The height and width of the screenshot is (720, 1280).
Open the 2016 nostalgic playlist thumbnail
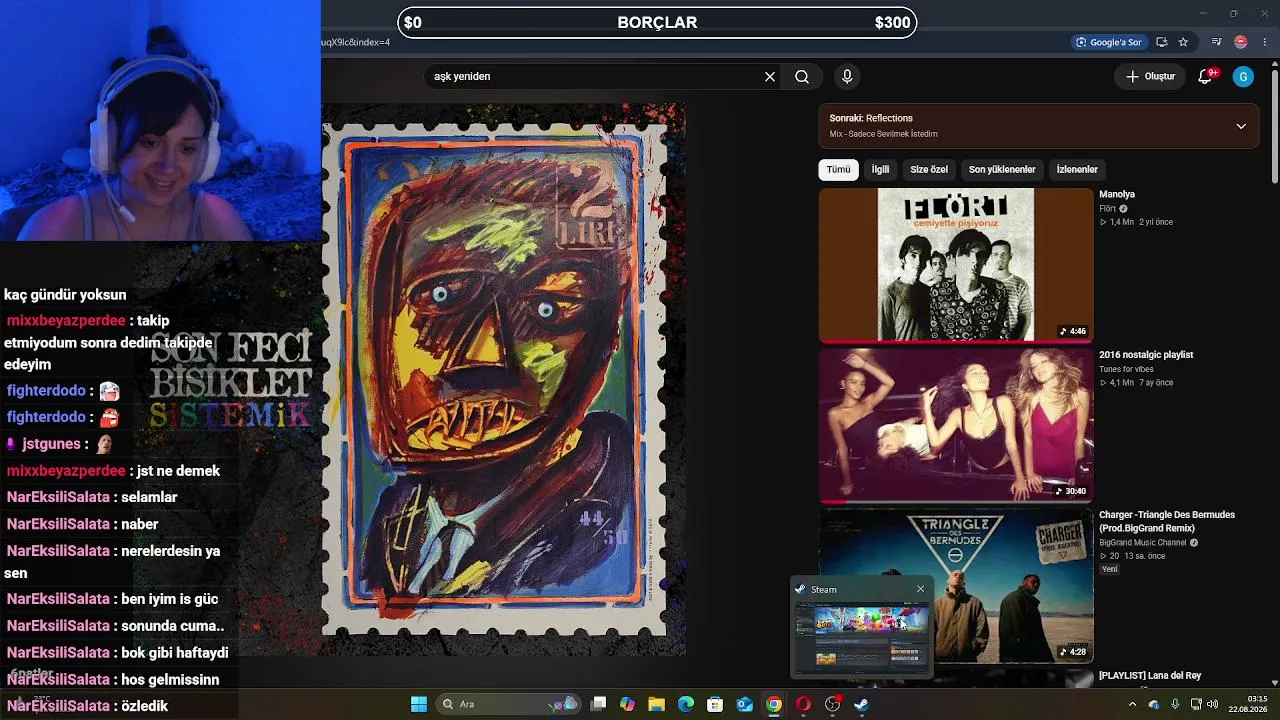(956, 425)
